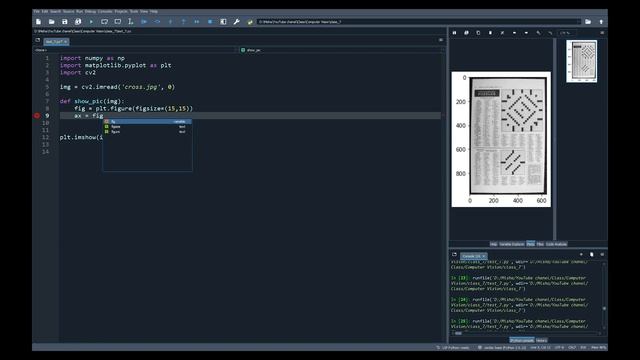Open the Help menu
This screenshot has height=360, width=640.
pyautogui.click(x=153, y=11)
